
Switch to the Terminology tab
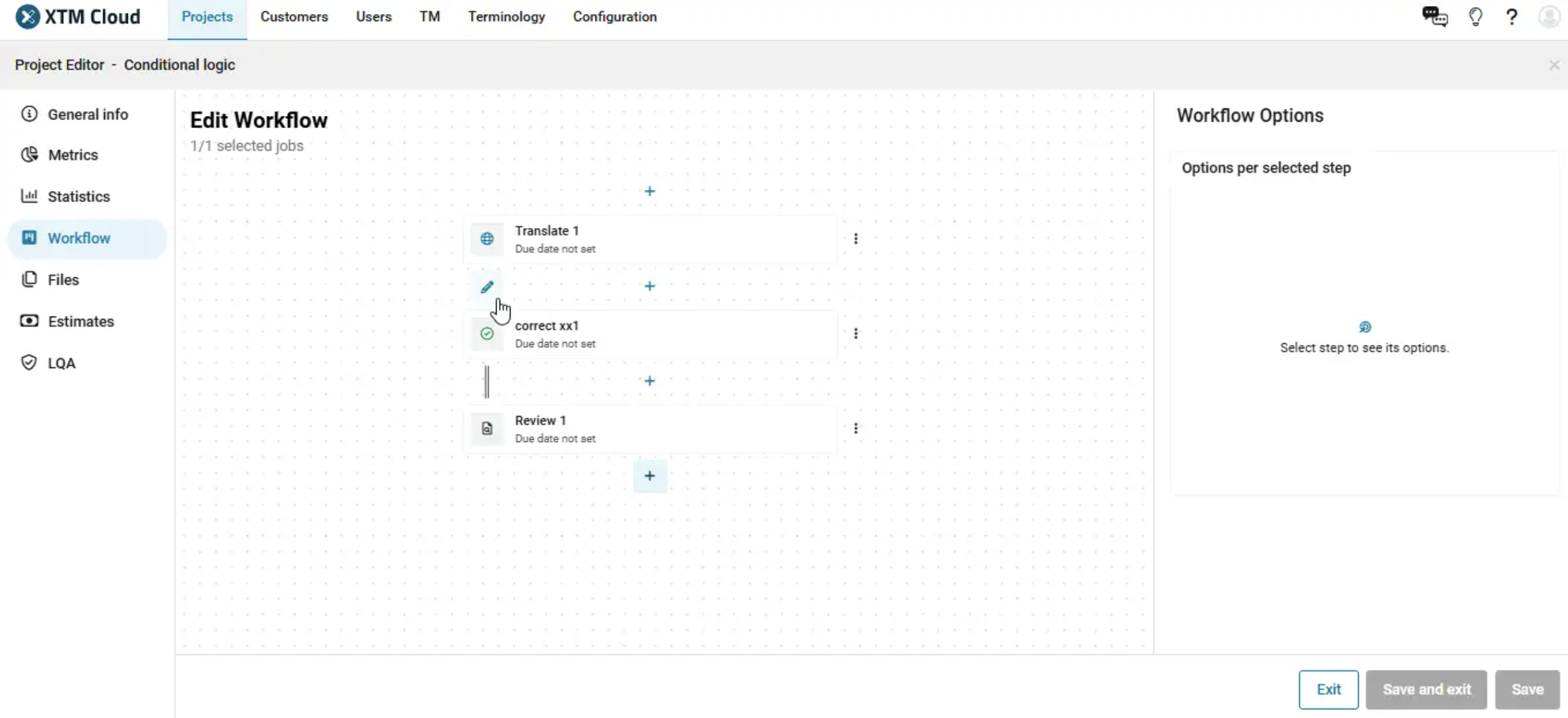pyautogui.click(x=506, y=16)
